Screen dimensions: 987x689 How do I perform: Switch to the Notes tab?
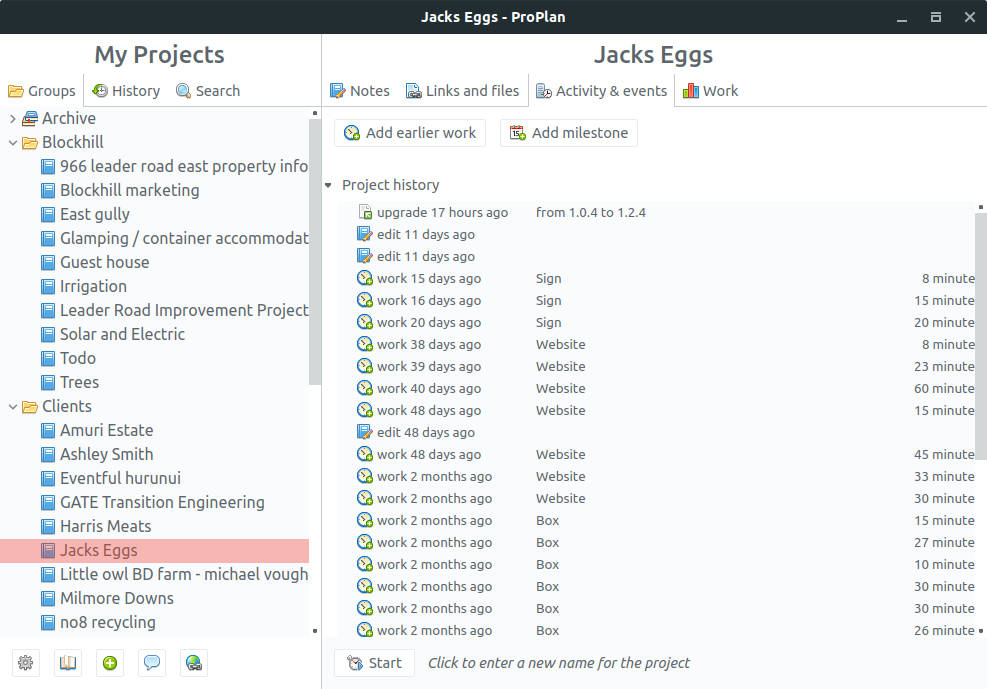click(x=360, y=90)
